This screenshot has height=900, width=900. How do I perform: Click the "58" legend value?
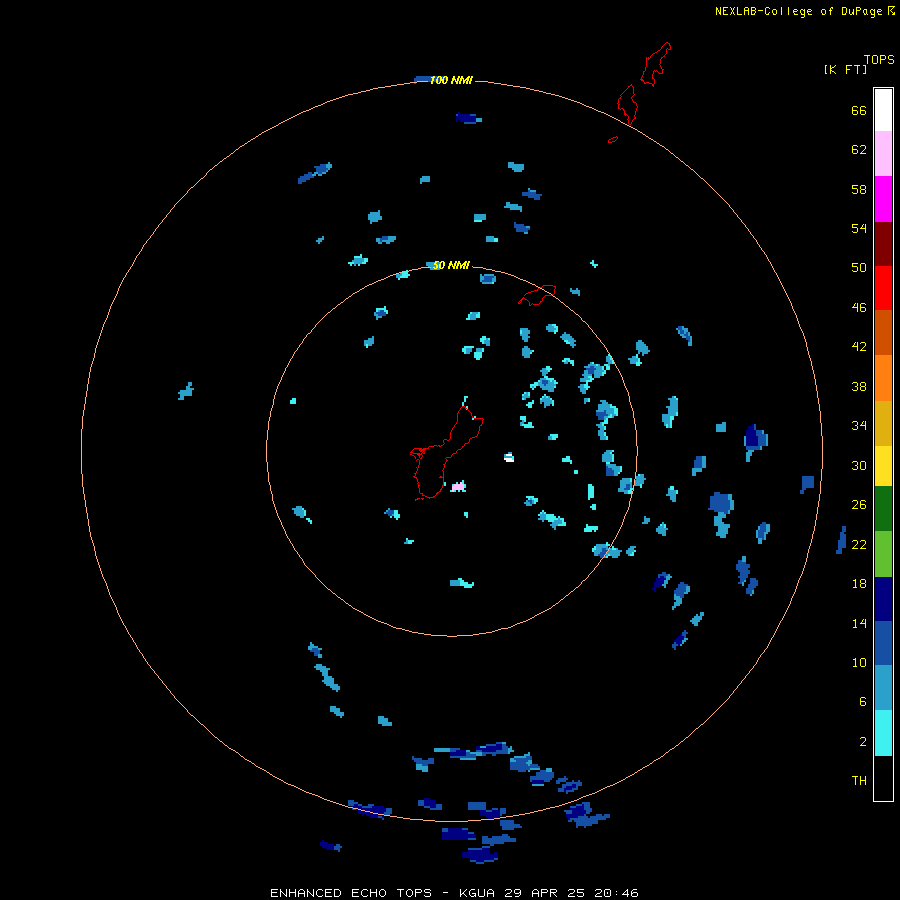click(x=859, y=189)
